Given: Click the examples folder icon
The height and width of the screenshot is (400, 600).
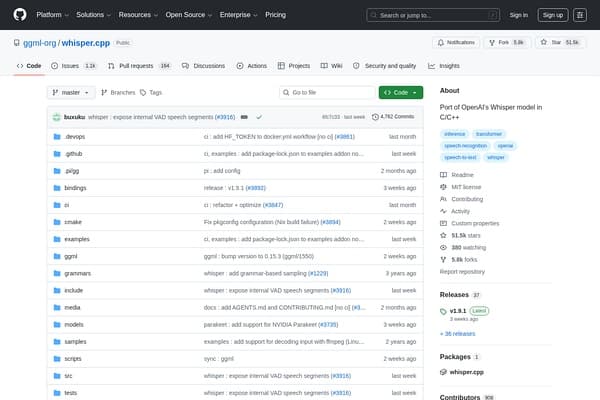Looking at the screenshot, I should 57,239.
